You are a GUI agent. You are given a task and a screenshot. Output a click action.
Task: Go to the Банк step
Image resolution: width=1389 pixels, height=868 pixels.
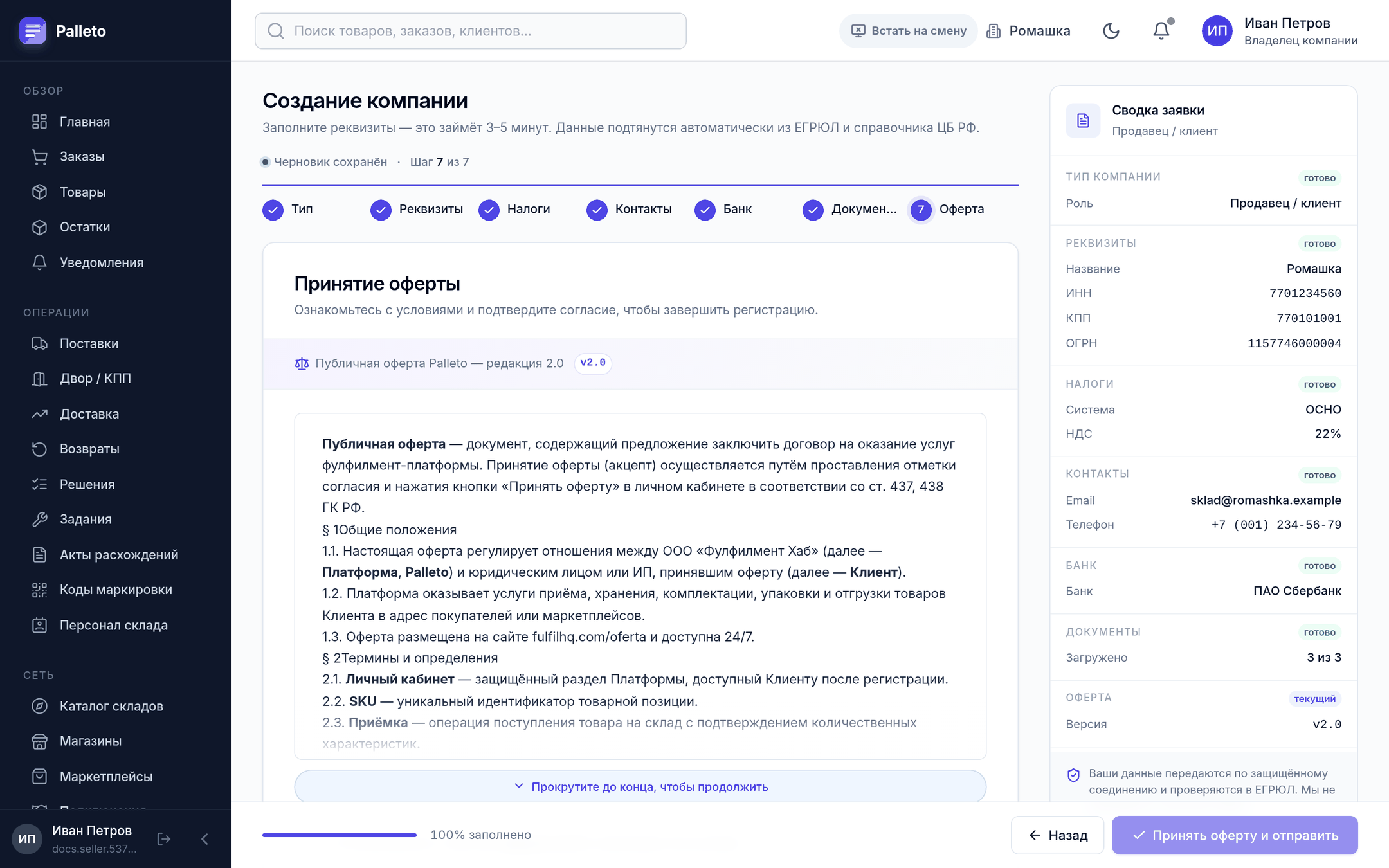[x=723, y=210]
